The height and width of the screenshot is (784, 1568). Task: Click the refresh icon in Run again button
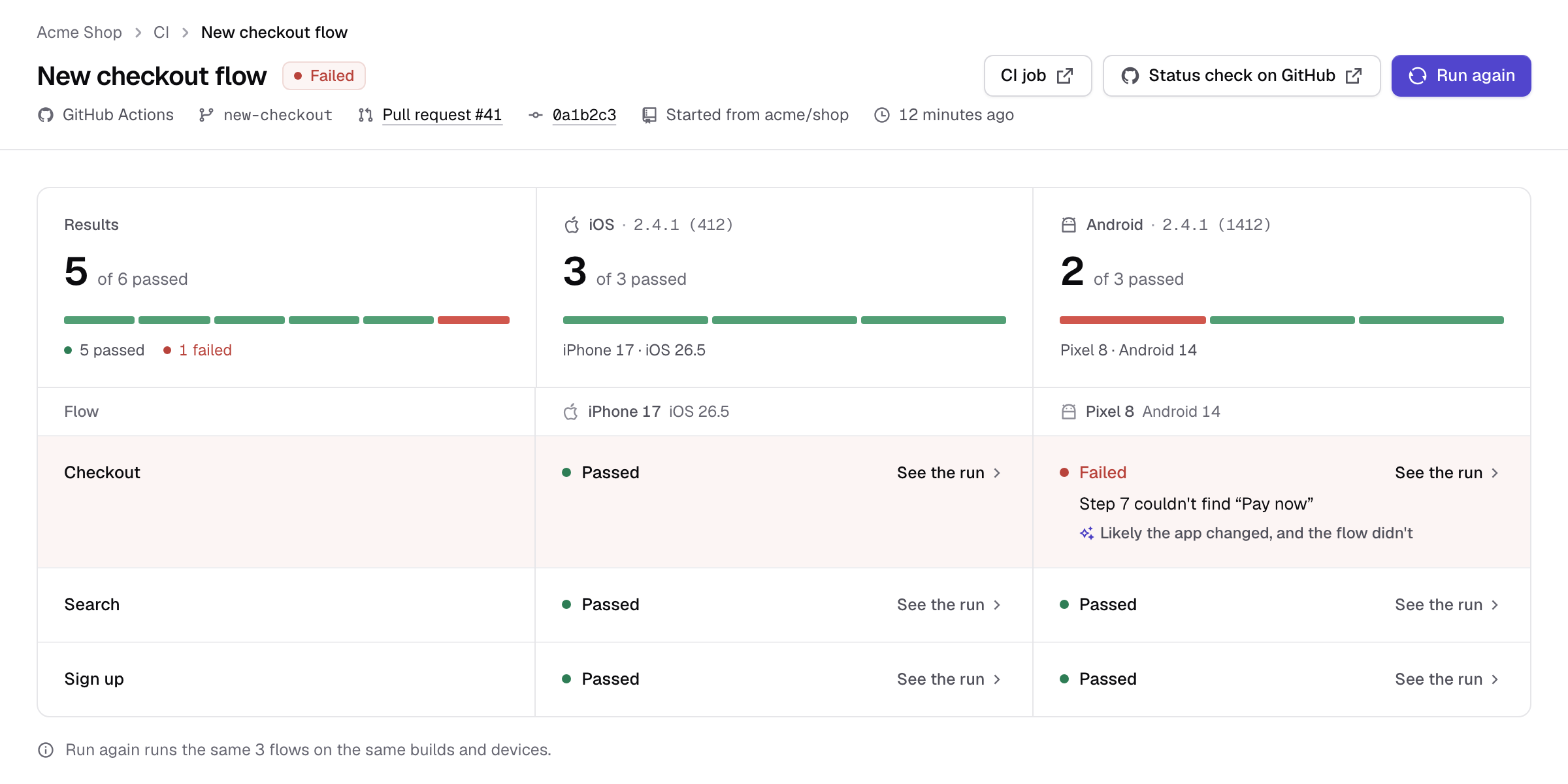point(1418,76)
